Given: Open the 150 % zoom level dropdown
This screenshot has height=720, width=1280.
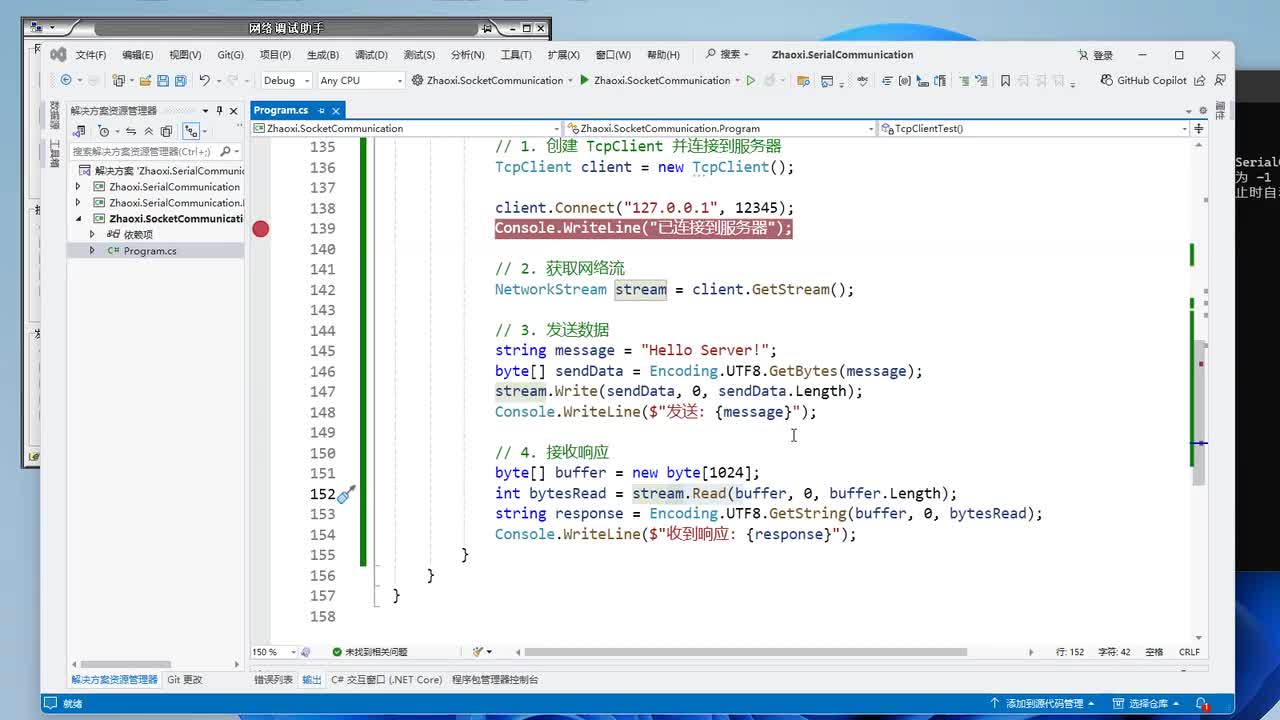Looking at the screenshot, I should [275, 652].
